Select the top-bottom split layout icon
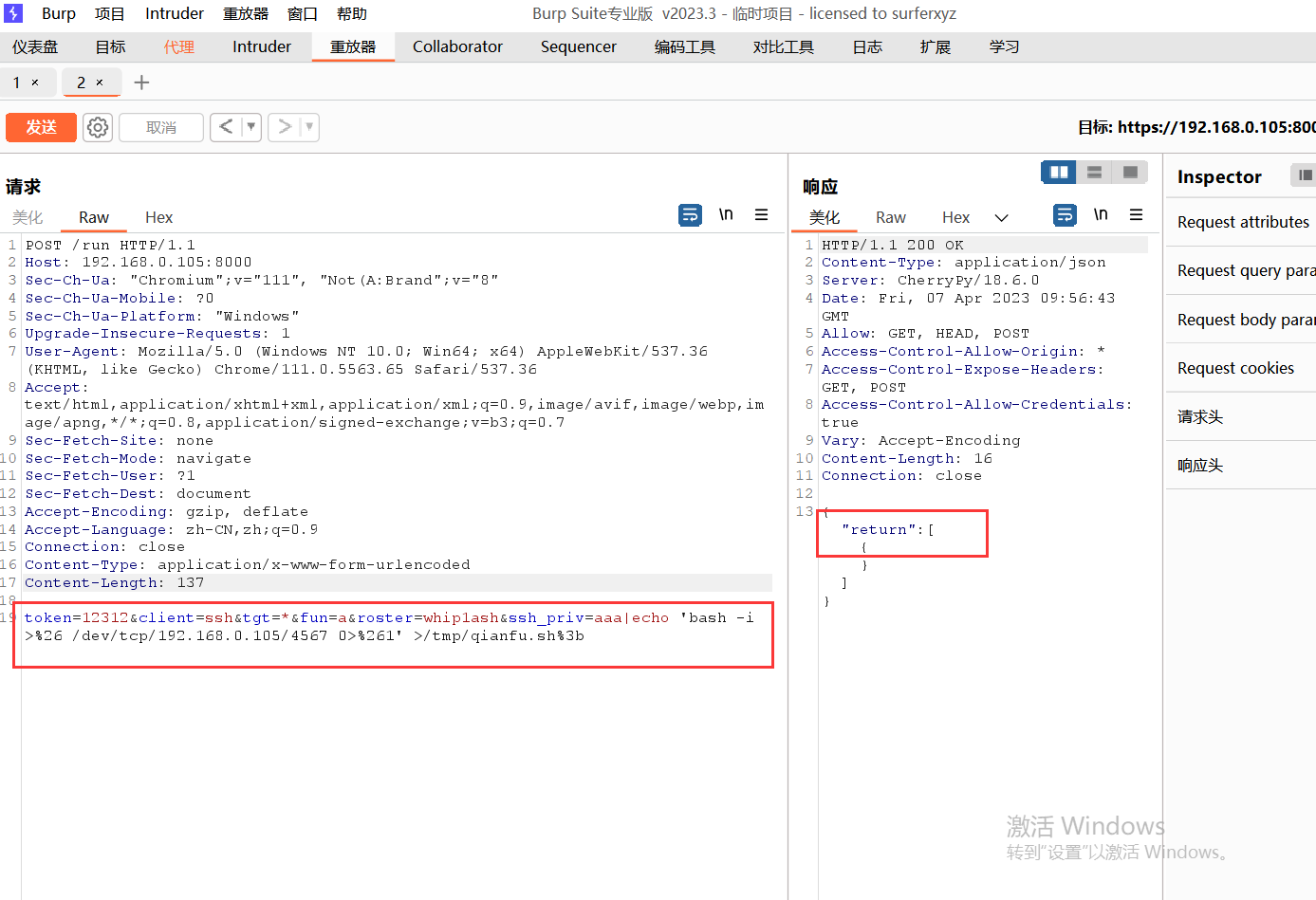The height and width of the screenshot is (900, 1316). coord(1094,173)
